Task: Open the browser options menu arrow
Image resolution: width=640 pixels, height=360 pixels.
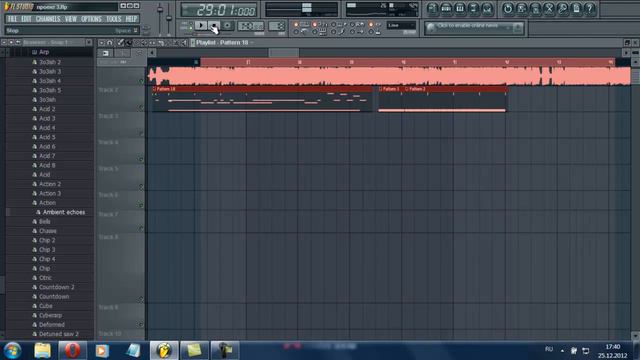Action: coord(4,42)
